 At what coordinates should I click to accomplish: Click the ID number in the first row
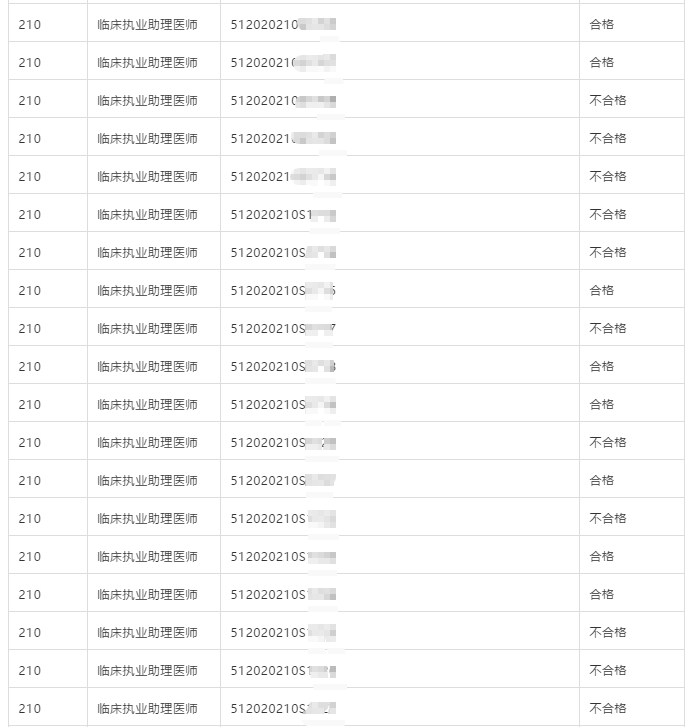click(282, 24)
